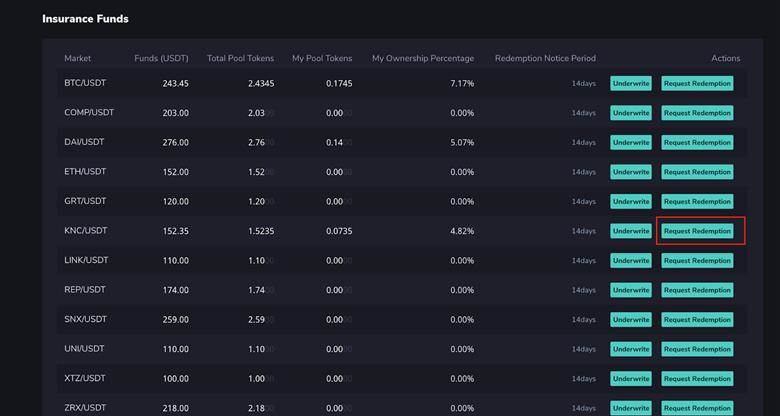780x416 pixels.
Task: Click the 1.5235 total pool tokens
Action: 261,231
